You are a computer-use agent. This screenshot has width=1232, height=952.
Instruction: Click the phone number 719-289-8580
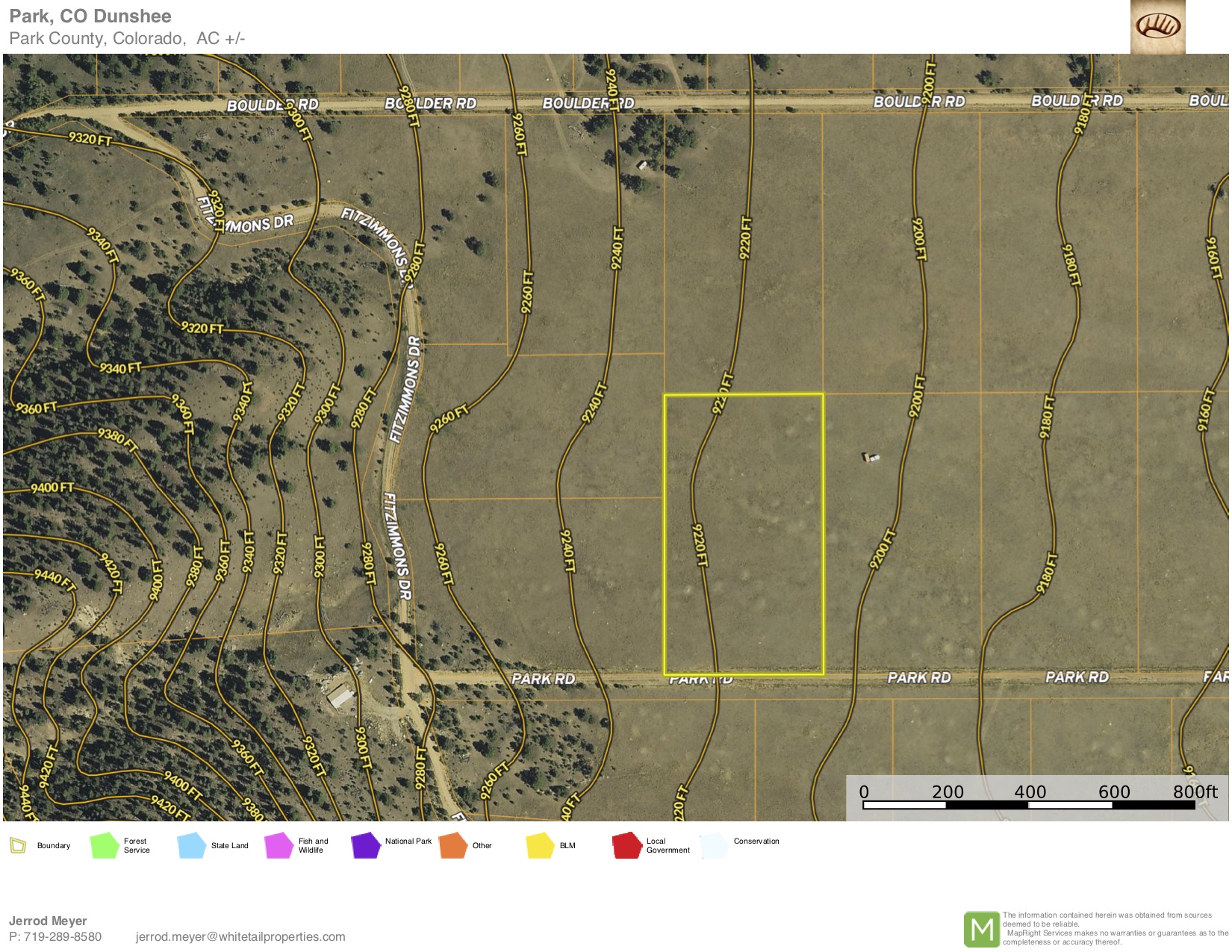pyautogui.click(x=63, y=936)
